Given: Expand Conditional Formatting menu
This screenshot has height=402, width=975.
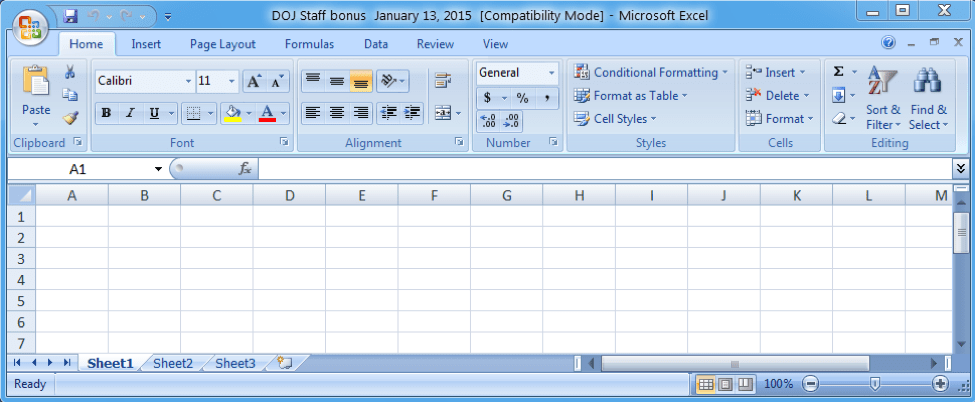Looking at the screenshot, I should tap(650, 72).
